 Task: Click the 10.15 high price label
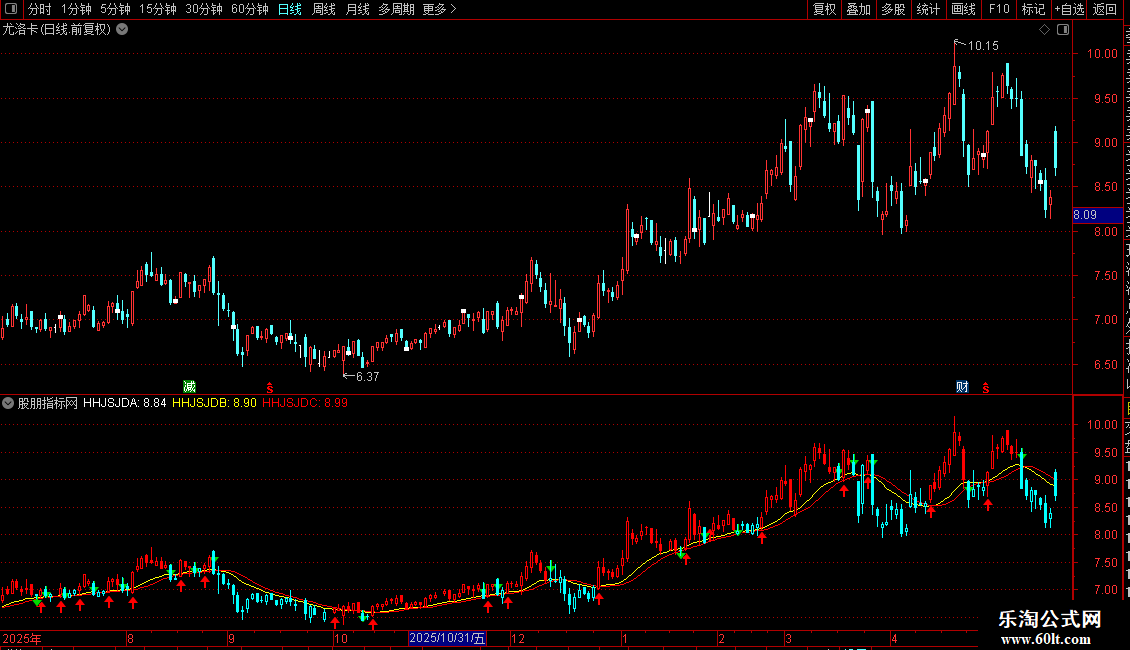tap(983, 46)
